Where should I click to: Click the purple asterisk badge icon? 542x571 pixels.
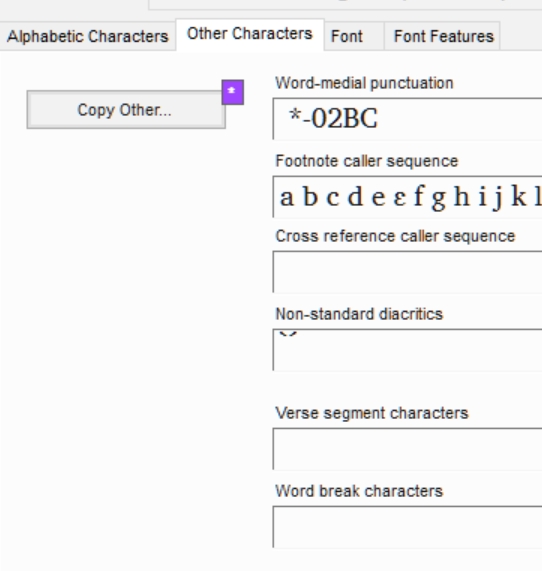coord(233,92)
